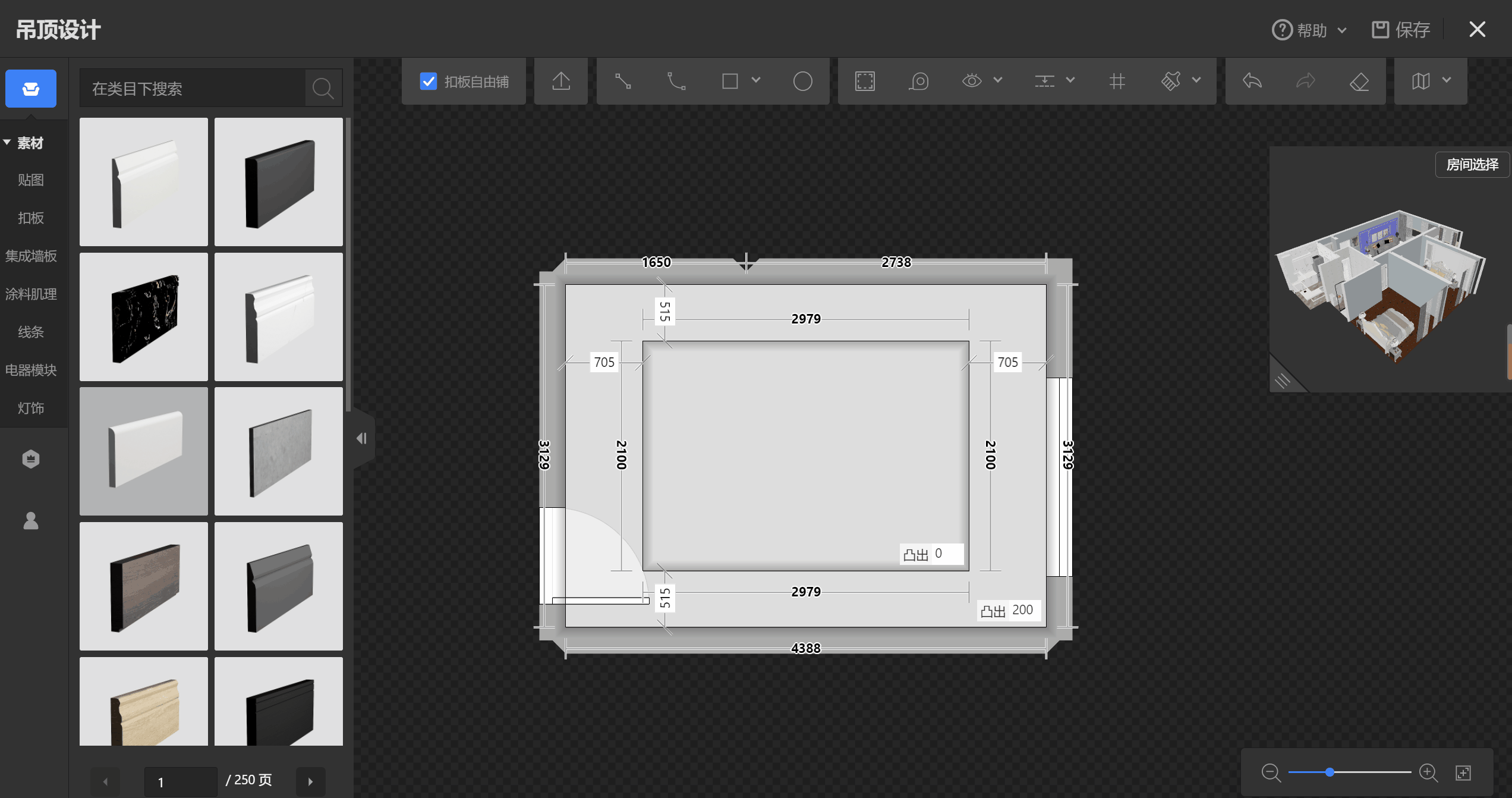Image resolution: width=1512 pixels, height=798 pixels.
Task: Toggle the eye visibility icon
Action: click(972, 81)
